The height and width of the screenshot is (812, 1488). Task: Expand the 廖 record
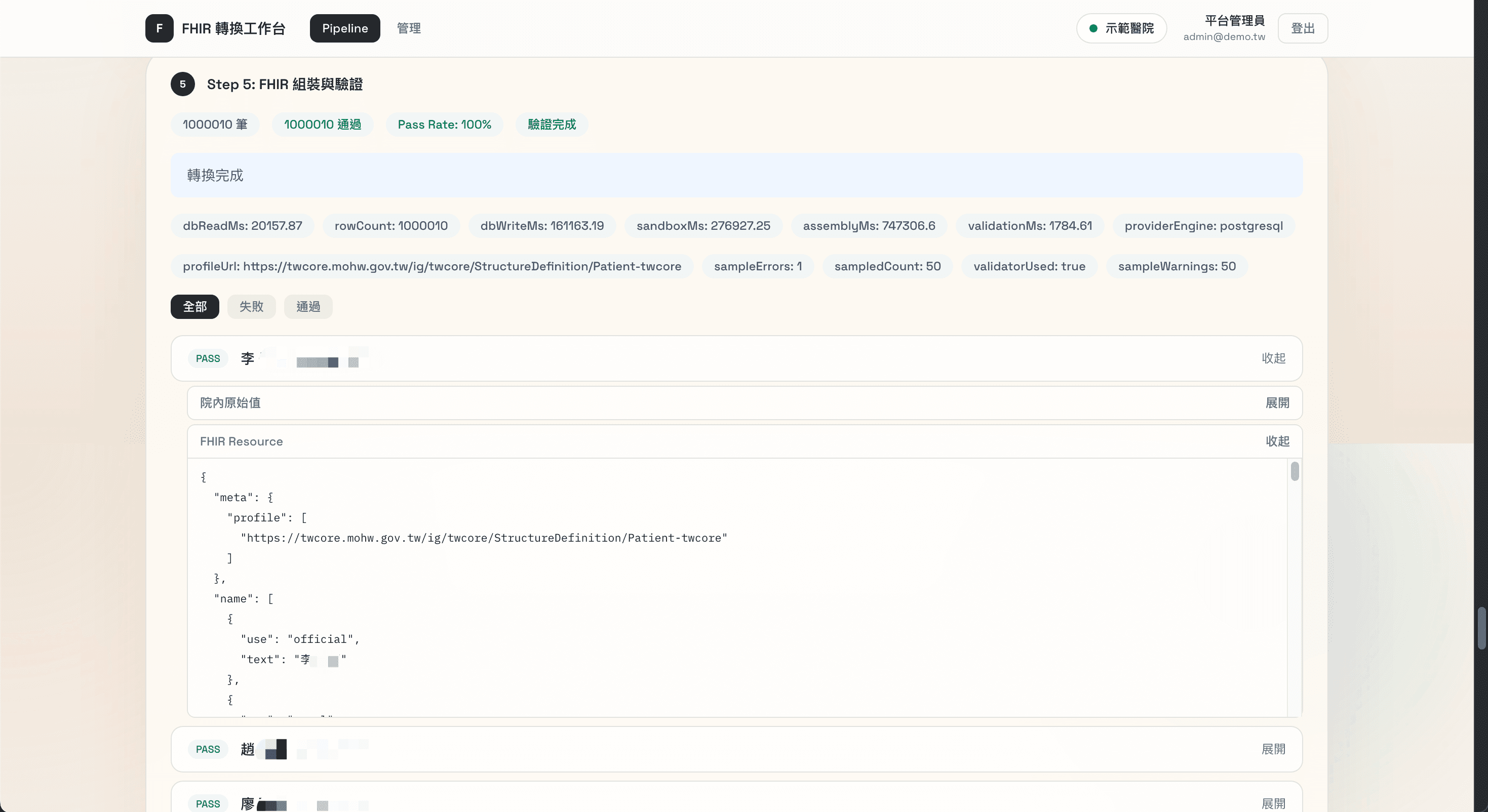pos(1273,803)
